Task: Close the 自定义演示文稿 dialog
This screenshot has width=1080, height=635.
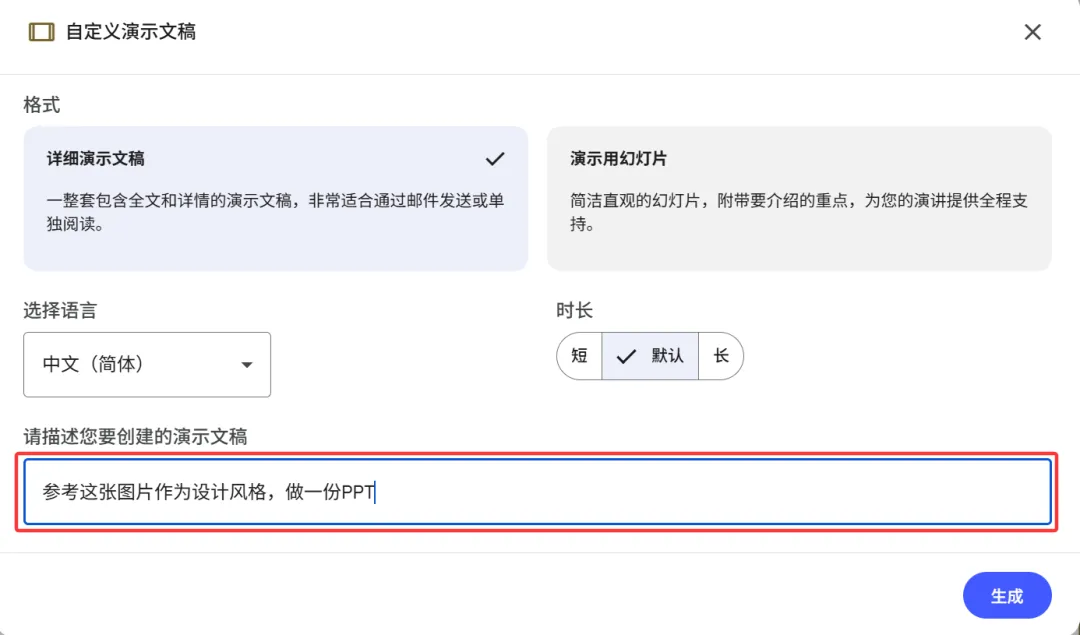Action: [x=1033, y=32]
